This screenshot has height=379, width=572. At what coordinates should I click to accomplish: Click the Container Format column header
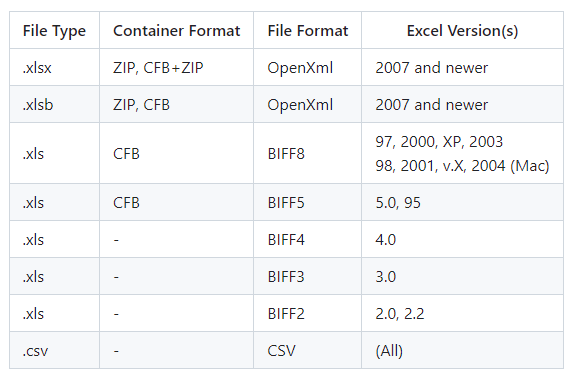click(x=177, y=30)
